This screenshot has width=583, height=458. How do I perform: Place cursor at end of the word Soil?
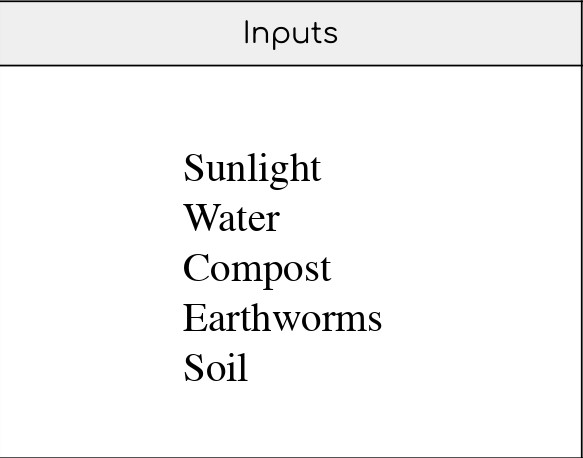click(249, 368)
